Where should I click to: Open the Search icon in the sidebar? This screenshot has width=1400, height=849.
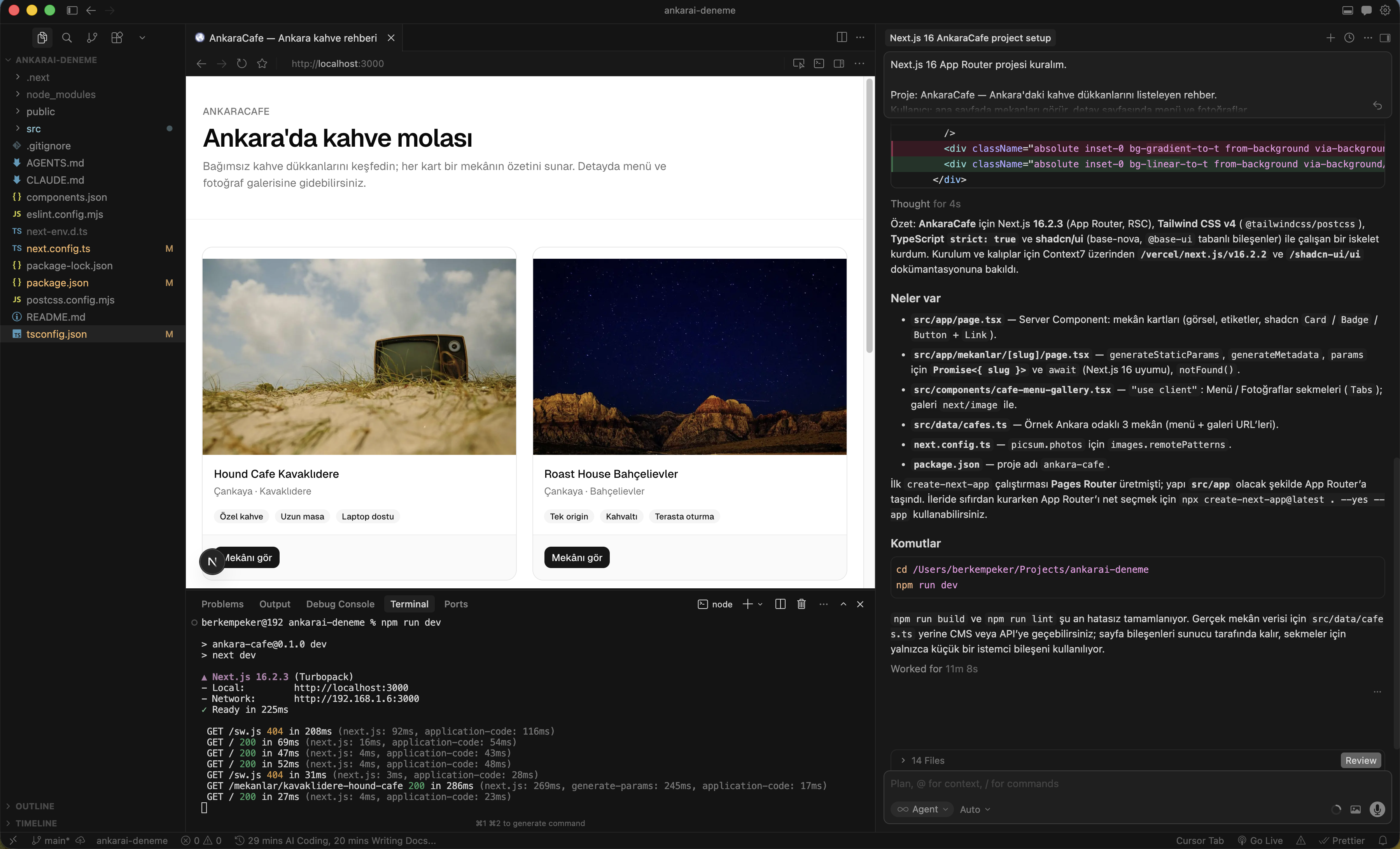(x=67, y=37)
